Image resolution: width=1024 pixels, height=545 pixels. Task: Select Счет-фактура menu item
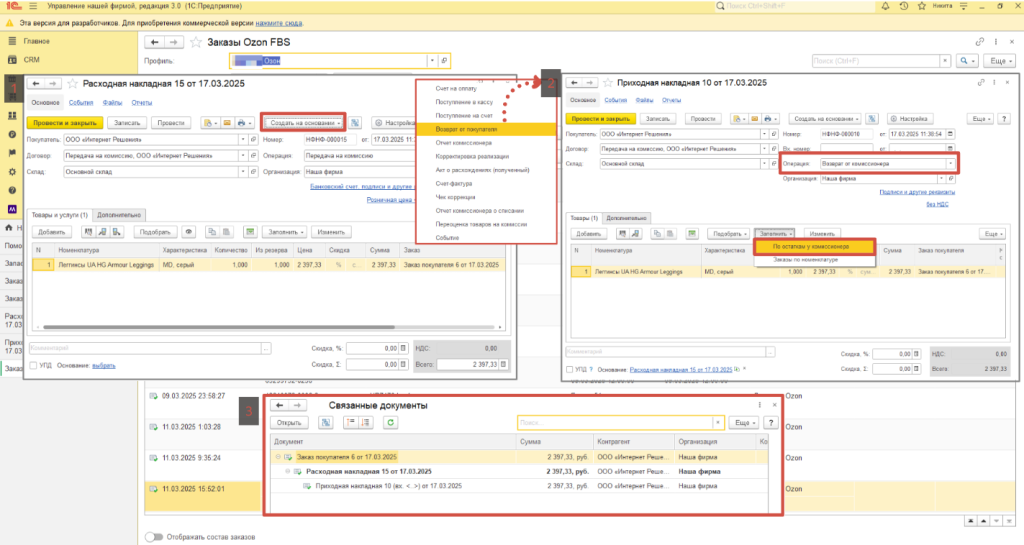486,183
